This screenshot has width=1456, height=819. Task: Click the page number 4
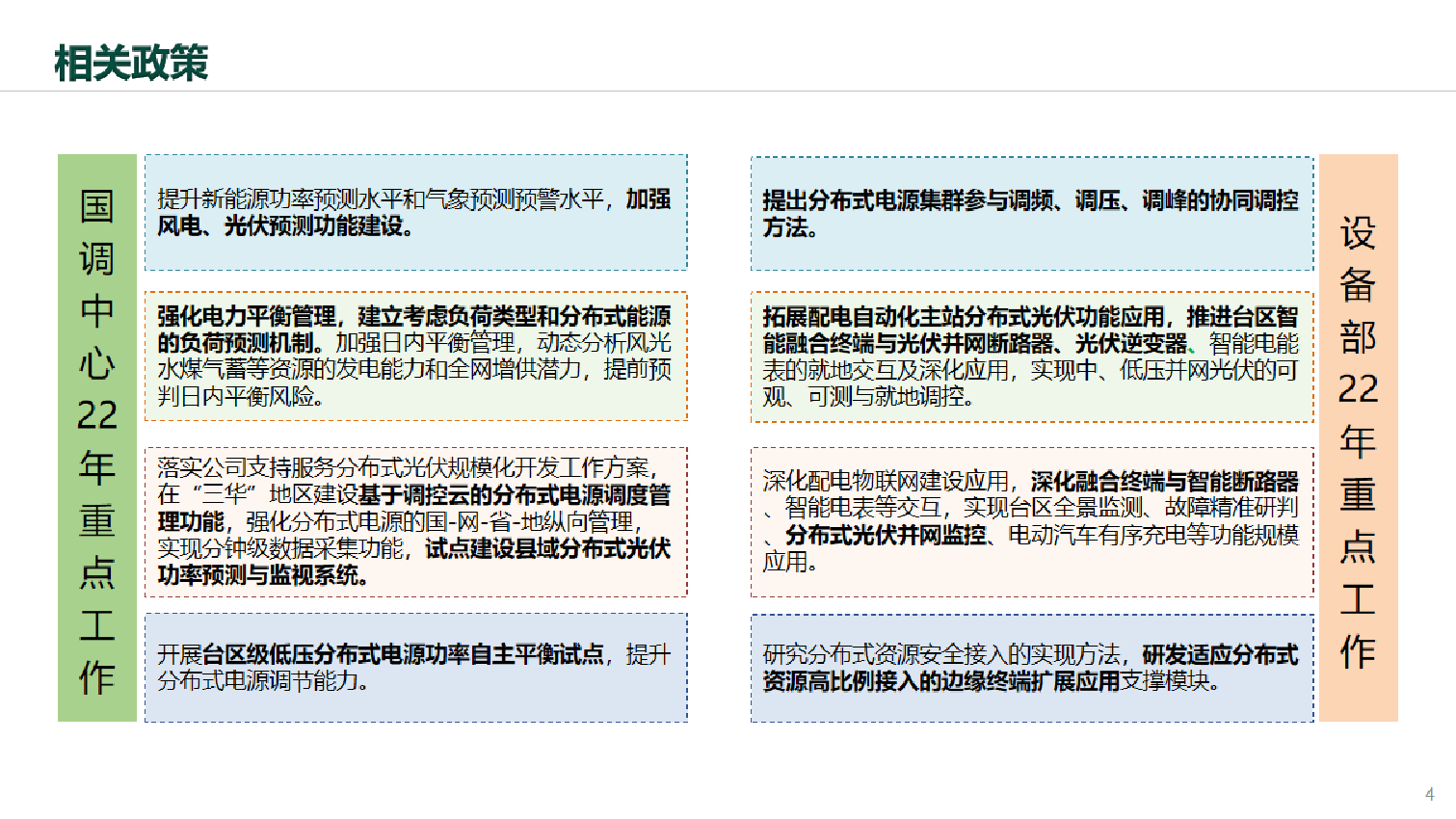[1430, 794]
